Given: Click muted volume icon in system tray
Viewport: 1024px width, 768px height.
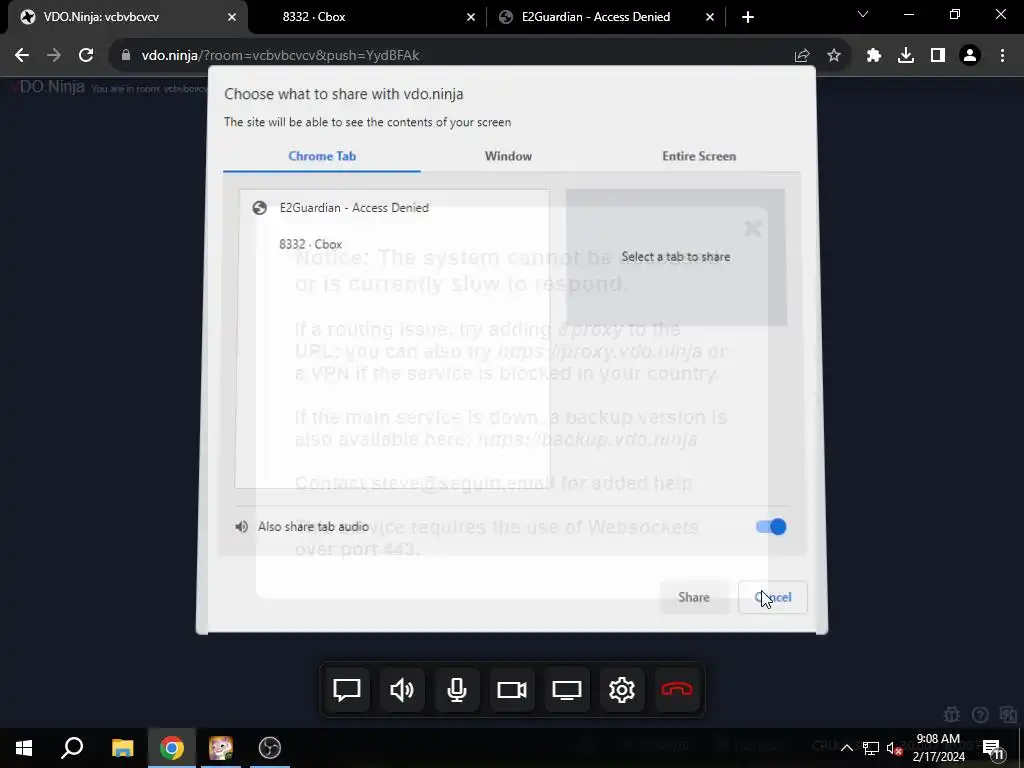Looking at the screenshot, I should [895, 748].
